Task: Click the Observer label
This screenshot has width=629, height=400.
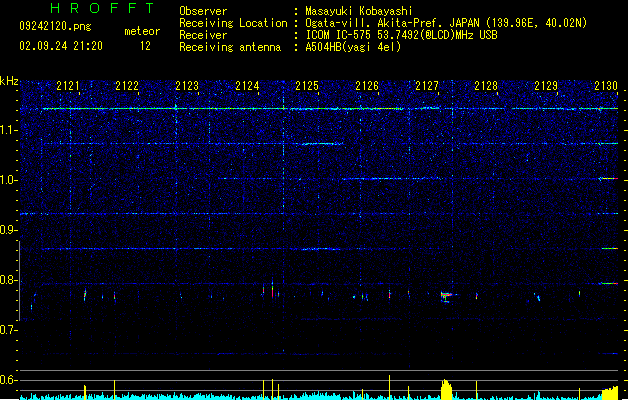Action: 203,11
